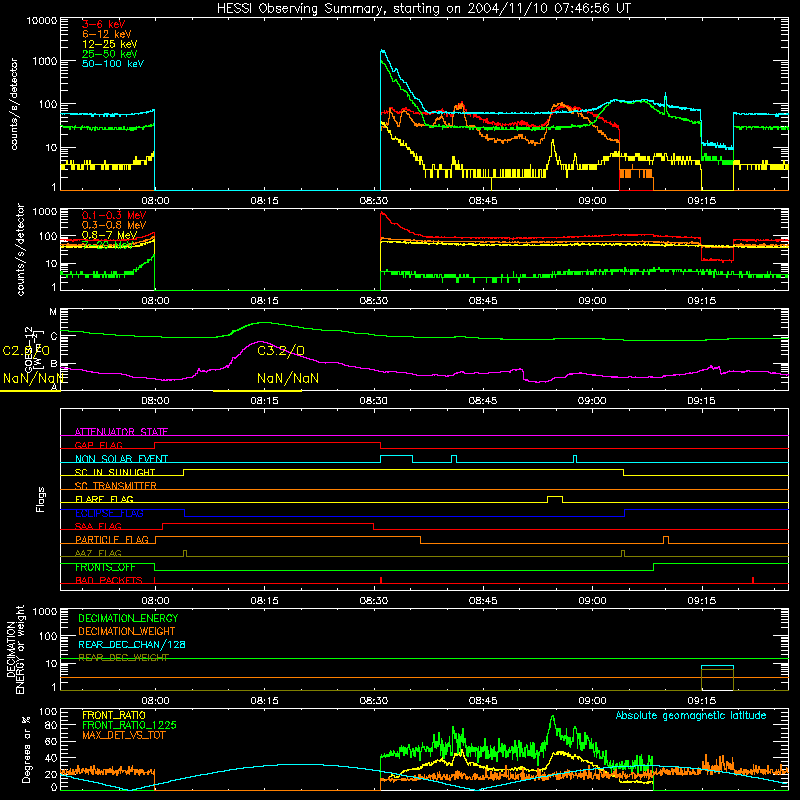The height and width of the screenshot is (800, 800).
Task: Click the 0.8-7 MeV legend label
Action: pyautogui.click(x=110, y=235)
